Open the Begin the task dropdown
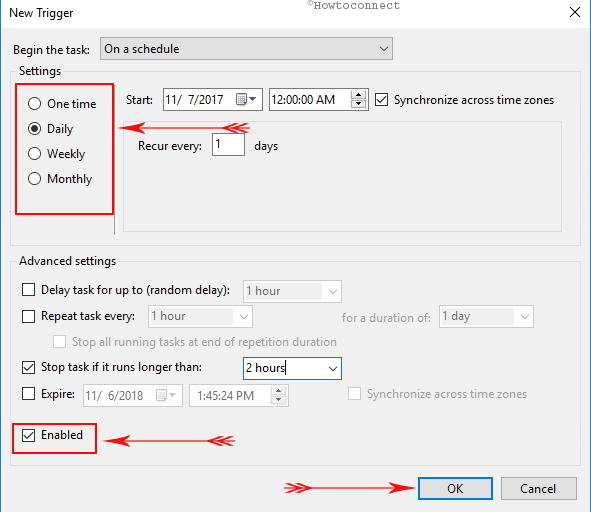This screenshot has height=512, width=591. pyautogui.click(x=246, y=49)
